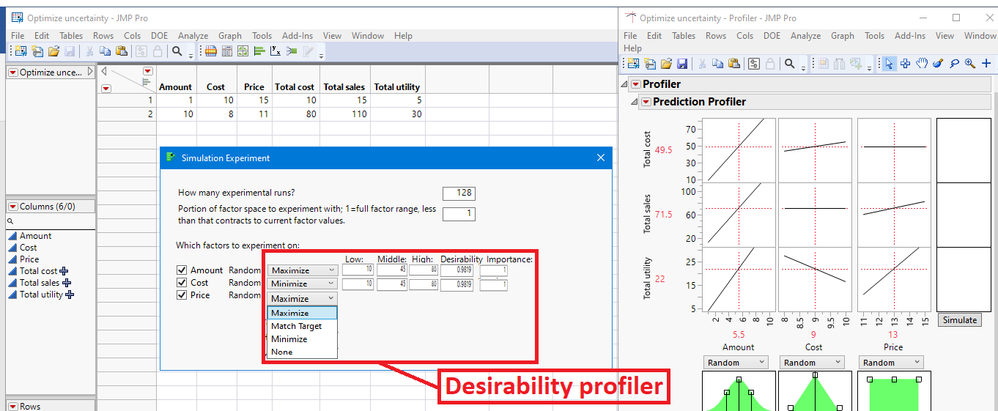Click the Copy icon in data table toolbar
Viewport: 998px width, 411px height.
tap(105, 52)
